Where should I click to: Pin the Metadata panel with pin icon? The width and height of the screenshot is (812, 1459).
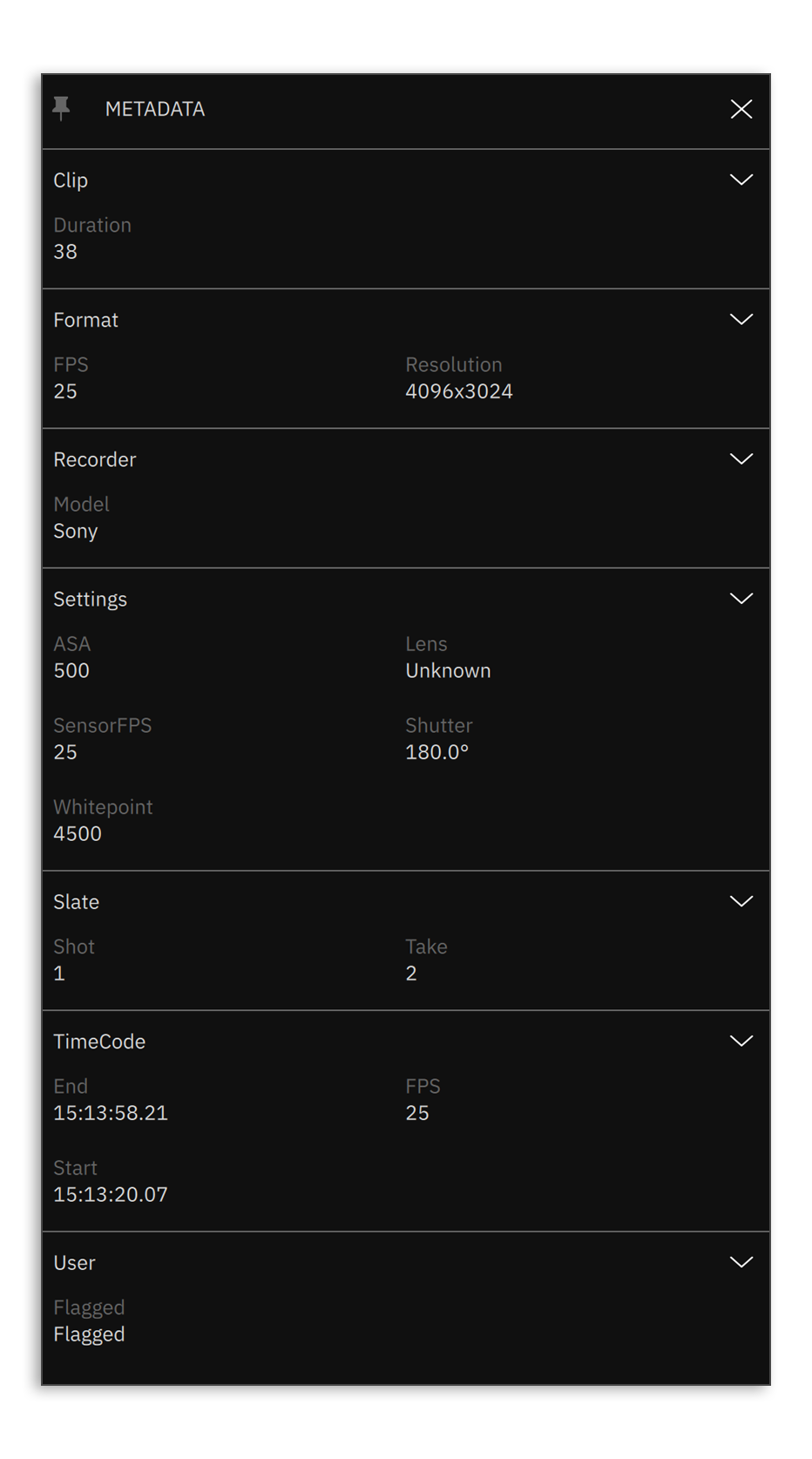click(x=61, y=109)
